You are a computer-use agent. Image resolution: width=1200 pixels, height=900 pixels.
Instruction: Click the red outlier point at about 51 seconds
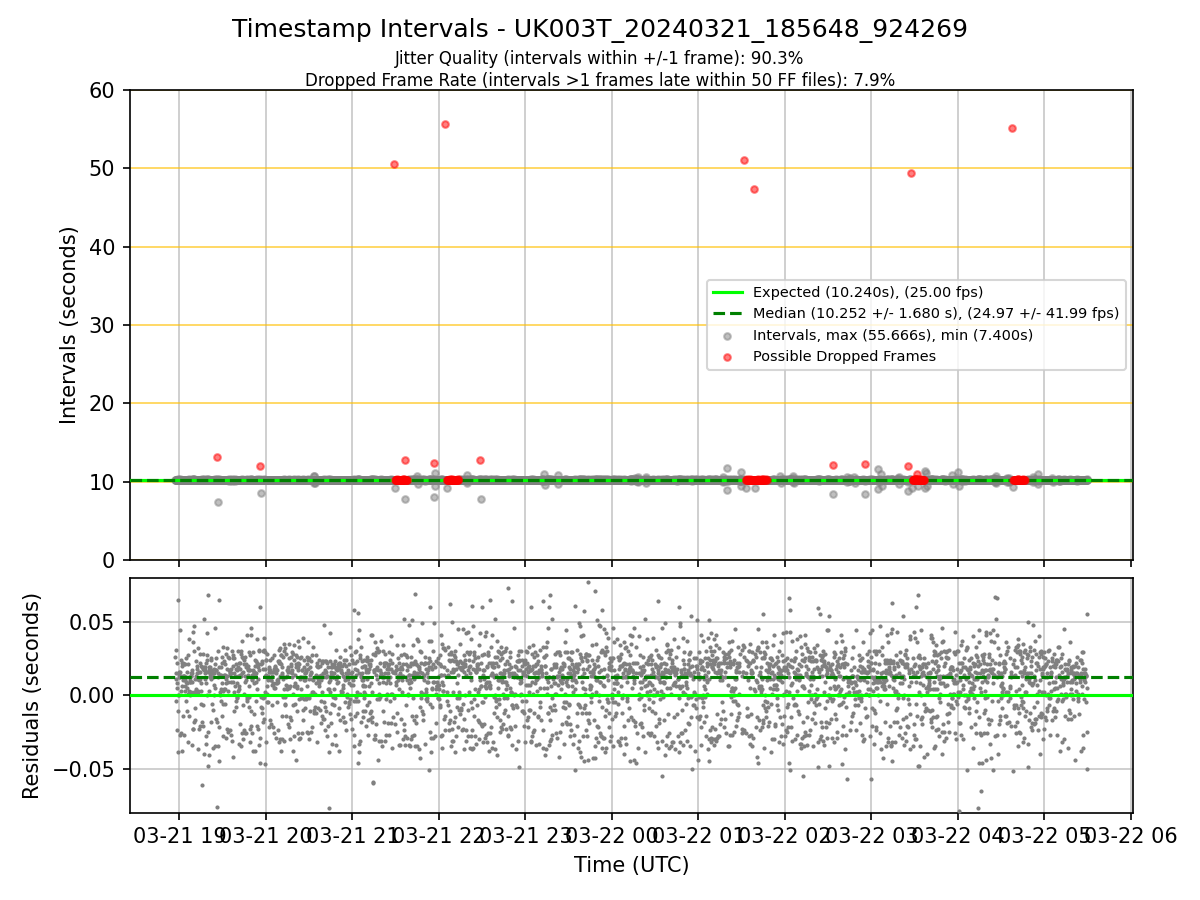[x=744, y=160]
